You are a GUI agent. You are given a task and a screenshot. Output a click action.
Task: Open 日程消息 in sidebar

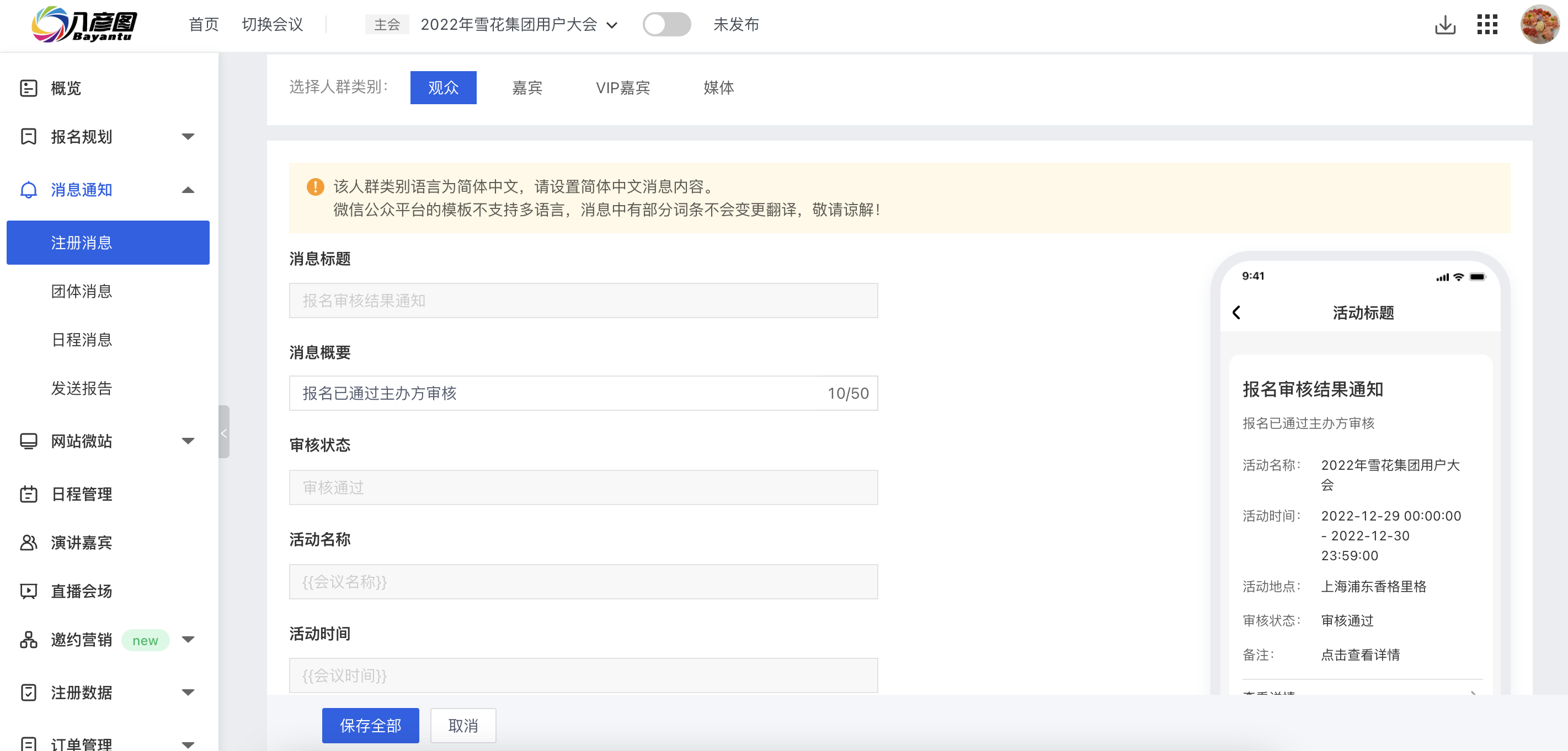pyautogui.click(x=82, y=340)
